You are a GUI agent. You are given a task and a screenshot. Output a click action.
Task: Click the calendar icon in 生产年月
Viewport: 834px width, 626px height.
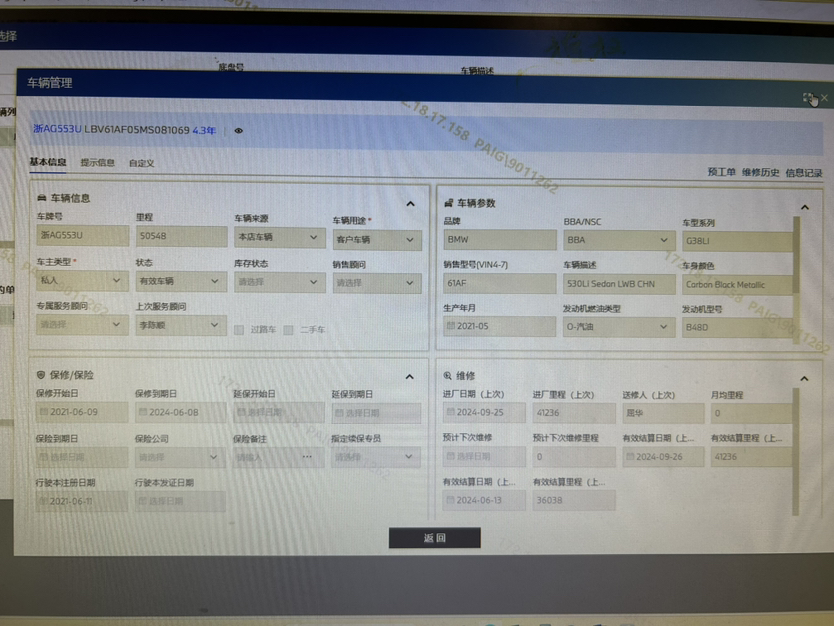452,326
